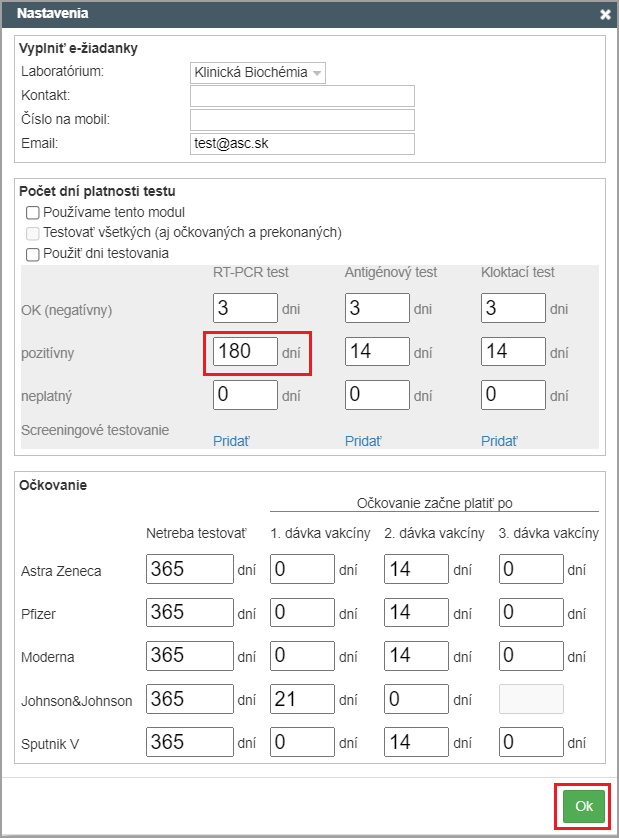
Task: Click Kloktací neplatný days field
Action: 513,395
